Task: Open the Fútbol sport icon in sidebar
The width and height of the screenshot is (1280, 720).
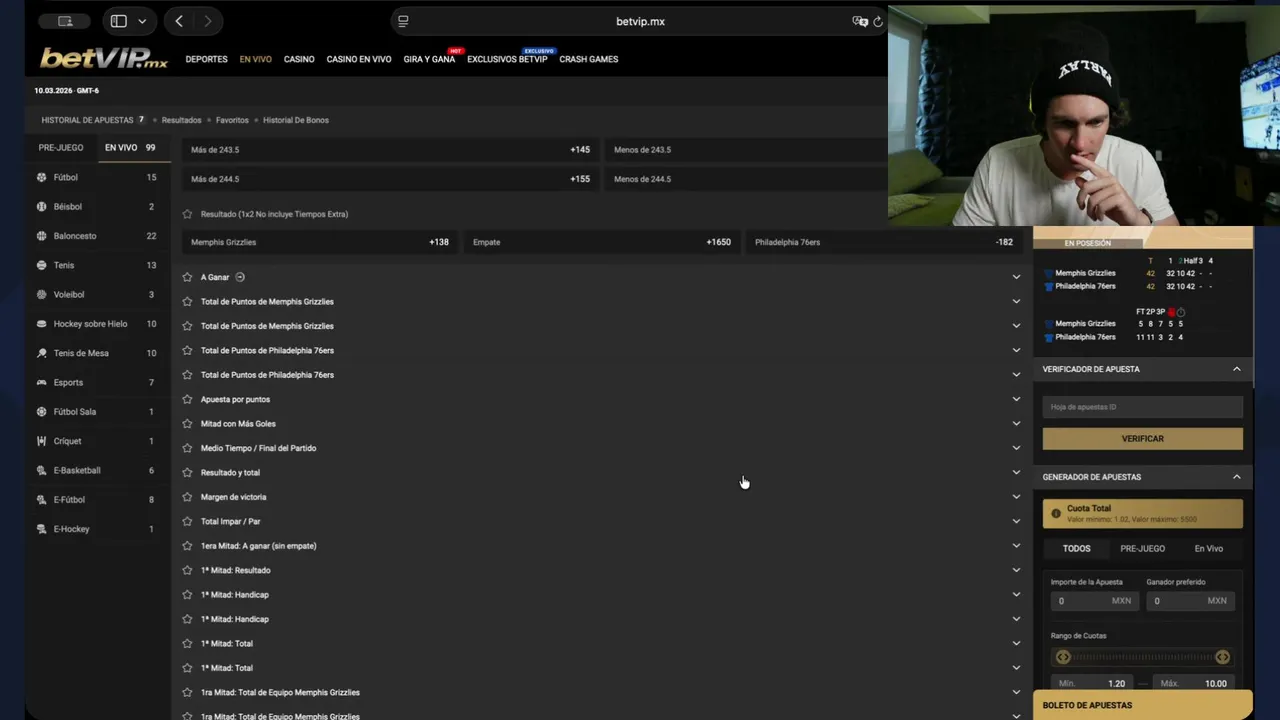Action: coord(42,177)
